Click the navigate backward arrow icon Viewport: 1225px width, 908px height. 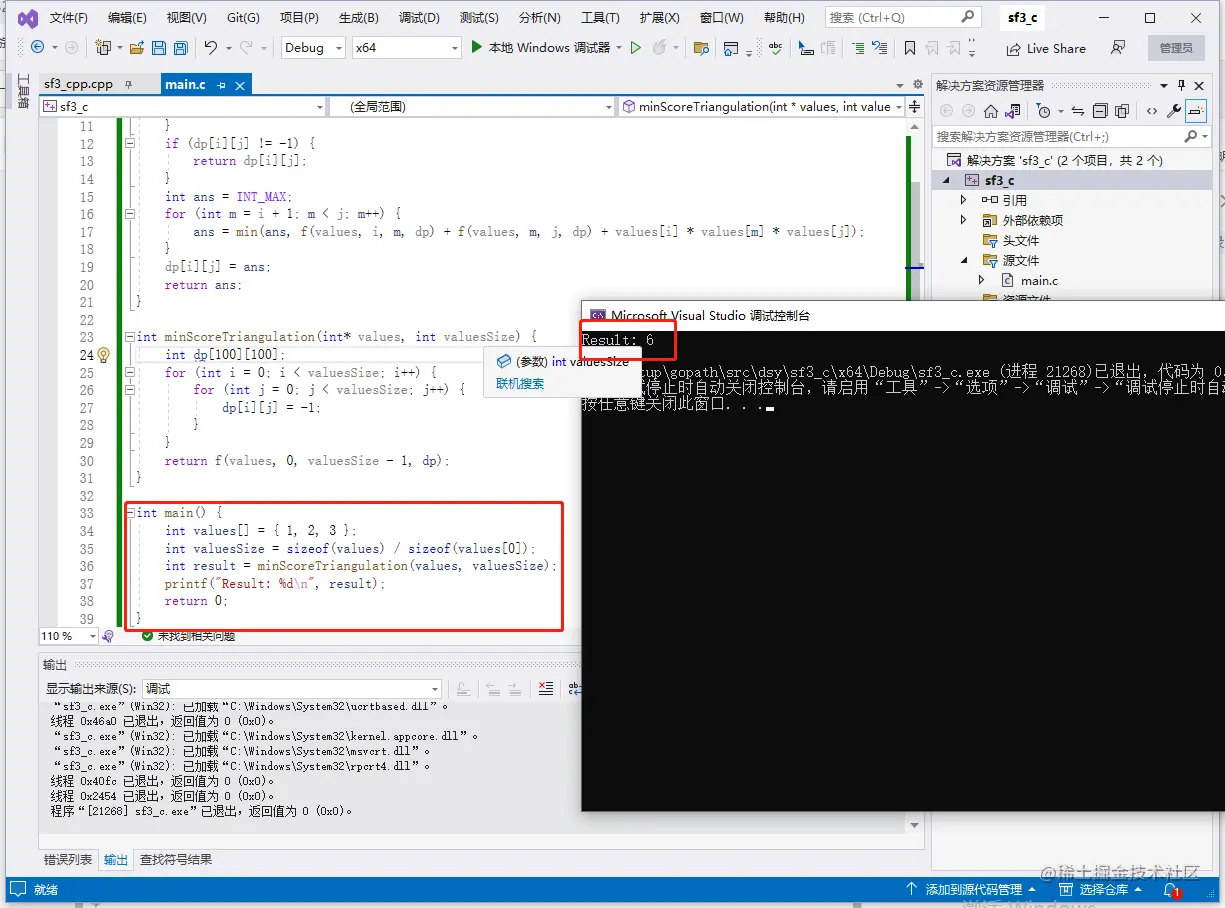pyautogui.click(x=37, y=47)
